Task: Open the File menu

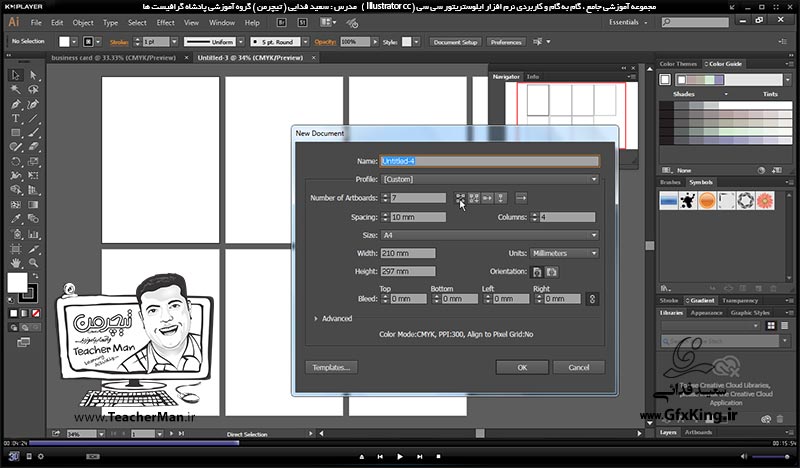Action: click(36, 22)
